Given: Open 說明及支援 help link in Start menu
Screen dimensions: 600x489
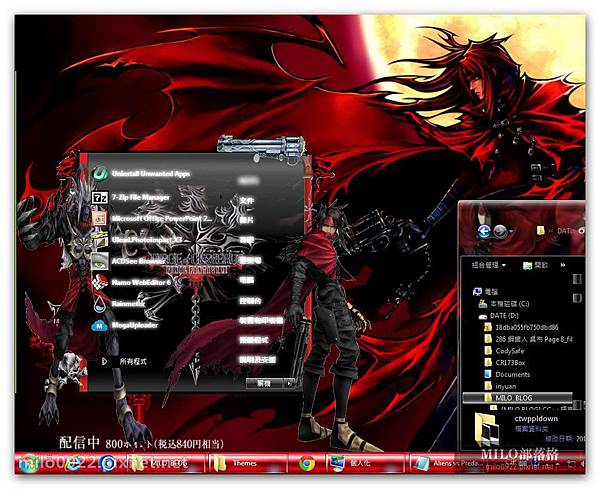Looking at the screenshot, I should (258, 360).
